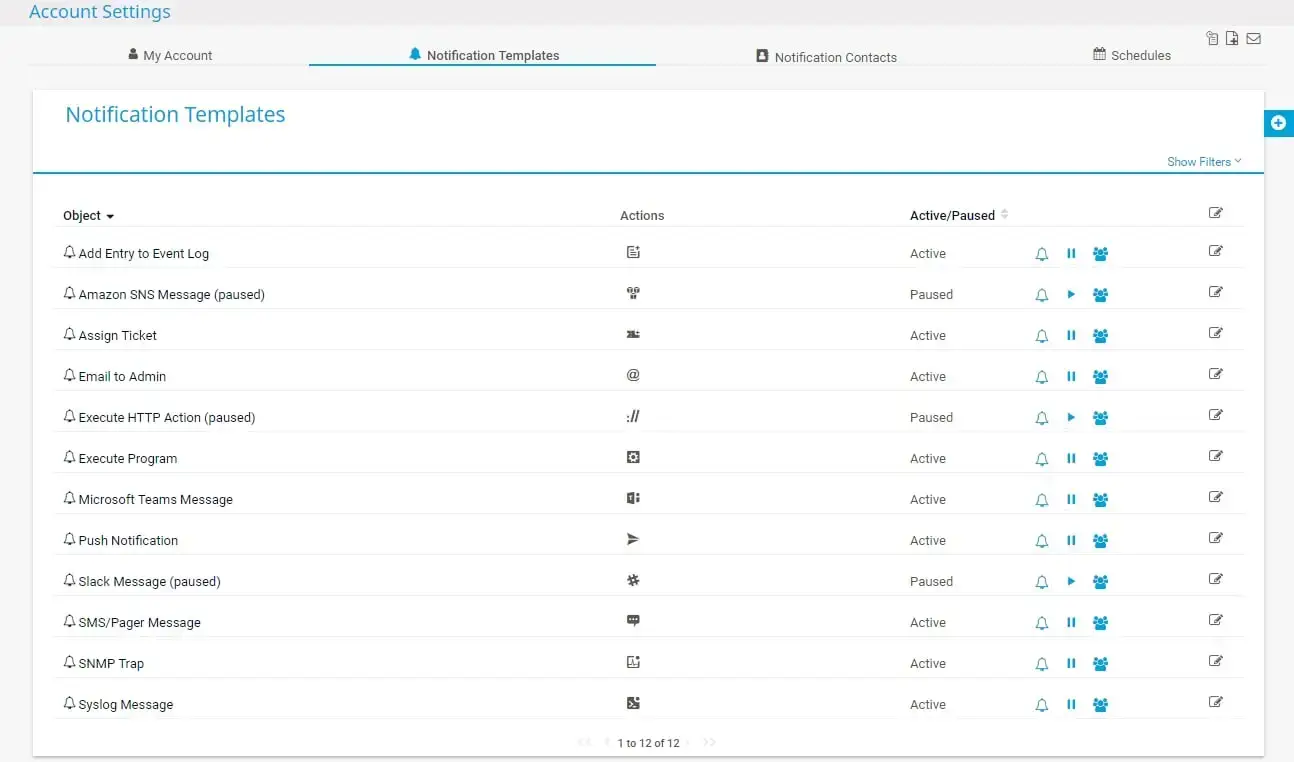Click the @ icon in the Email to Admin row

[x=633, y=376]
